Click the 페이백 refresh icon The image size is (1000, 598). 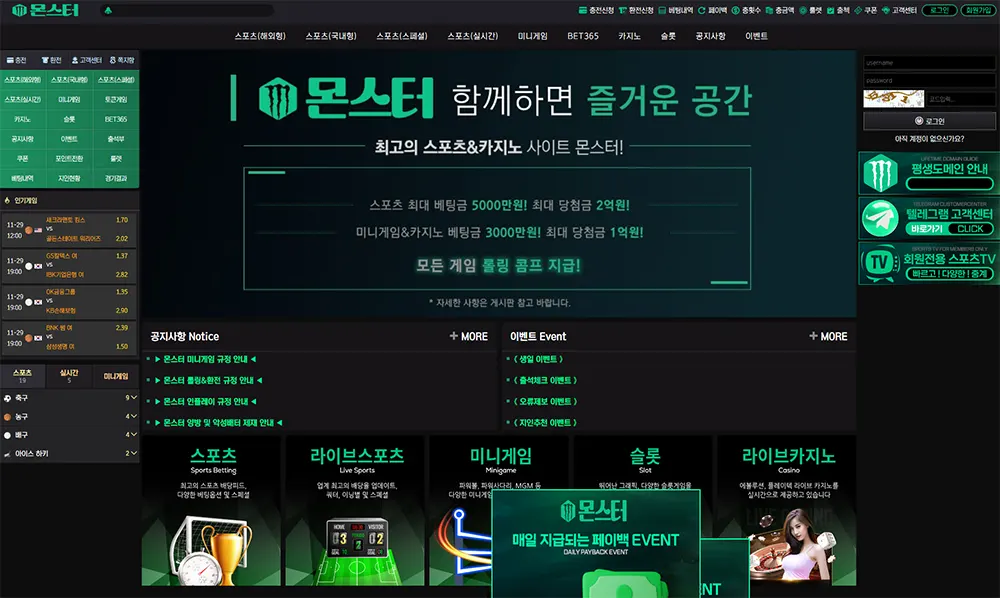[x=702, y=10]
